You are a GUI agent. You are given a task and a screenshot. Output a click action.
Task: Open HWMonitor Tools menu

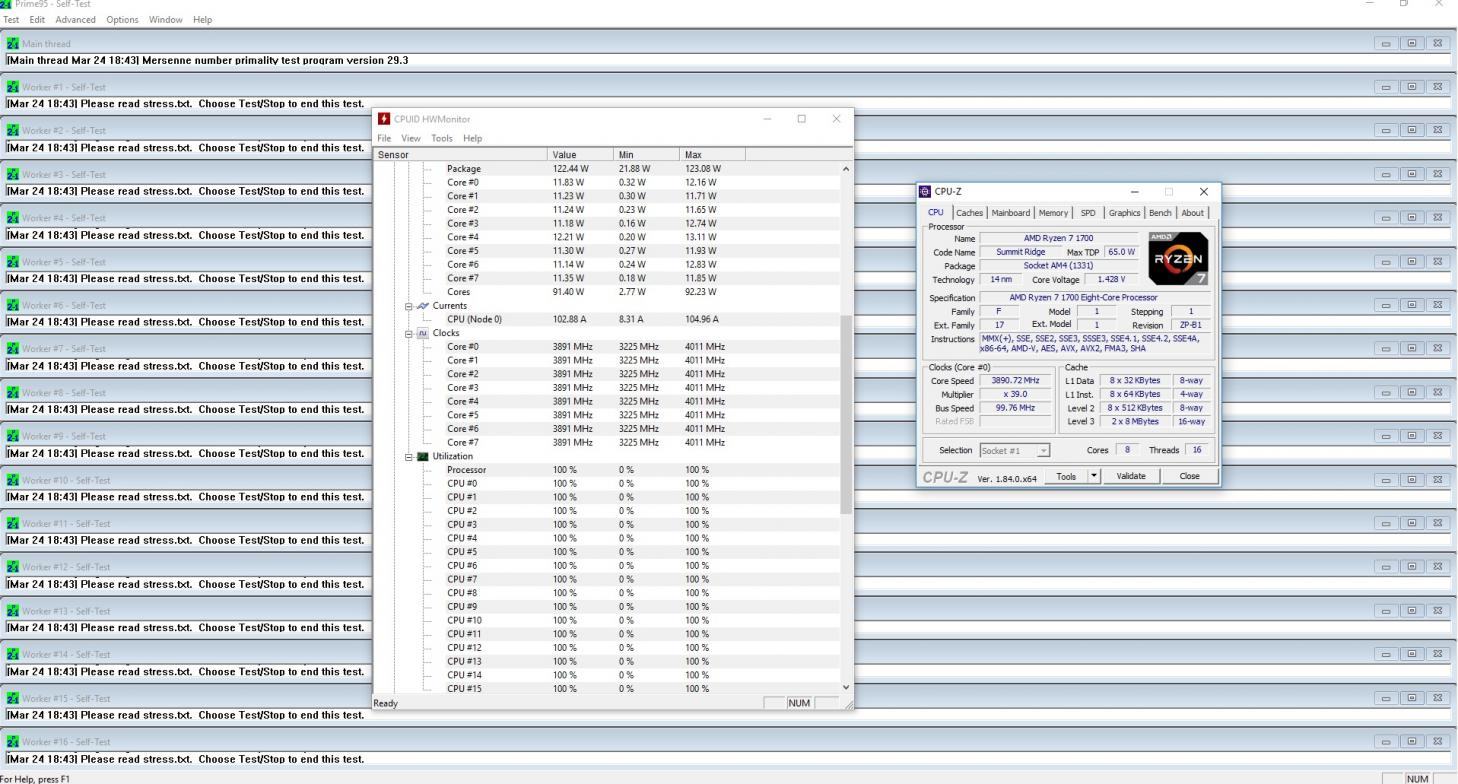pyautogui.click(x=442, y=138)
